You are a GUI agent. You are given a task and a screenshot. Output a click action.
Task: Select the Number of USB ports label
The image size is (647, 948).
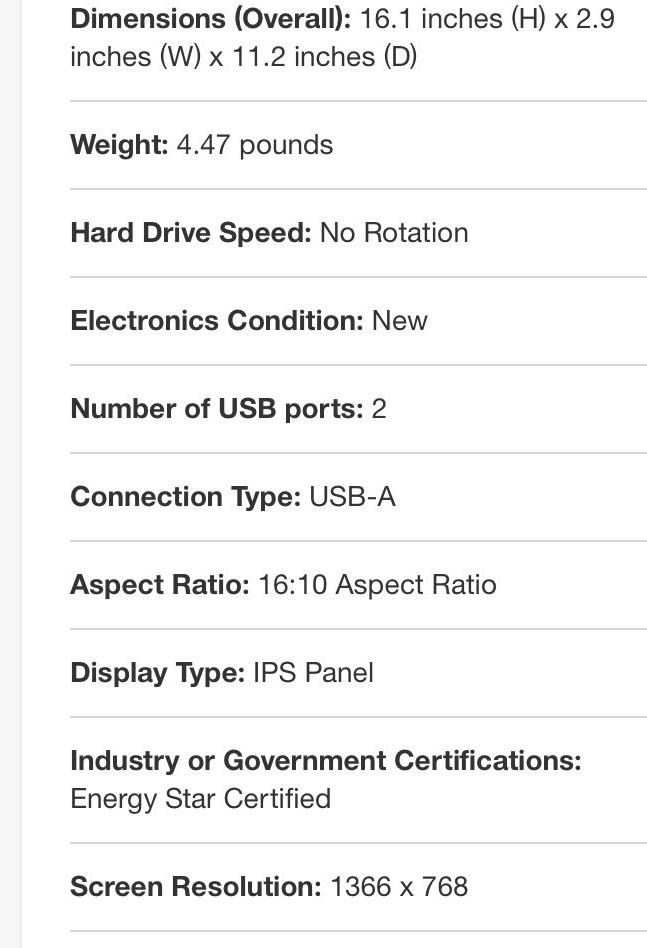pos(217,409)
